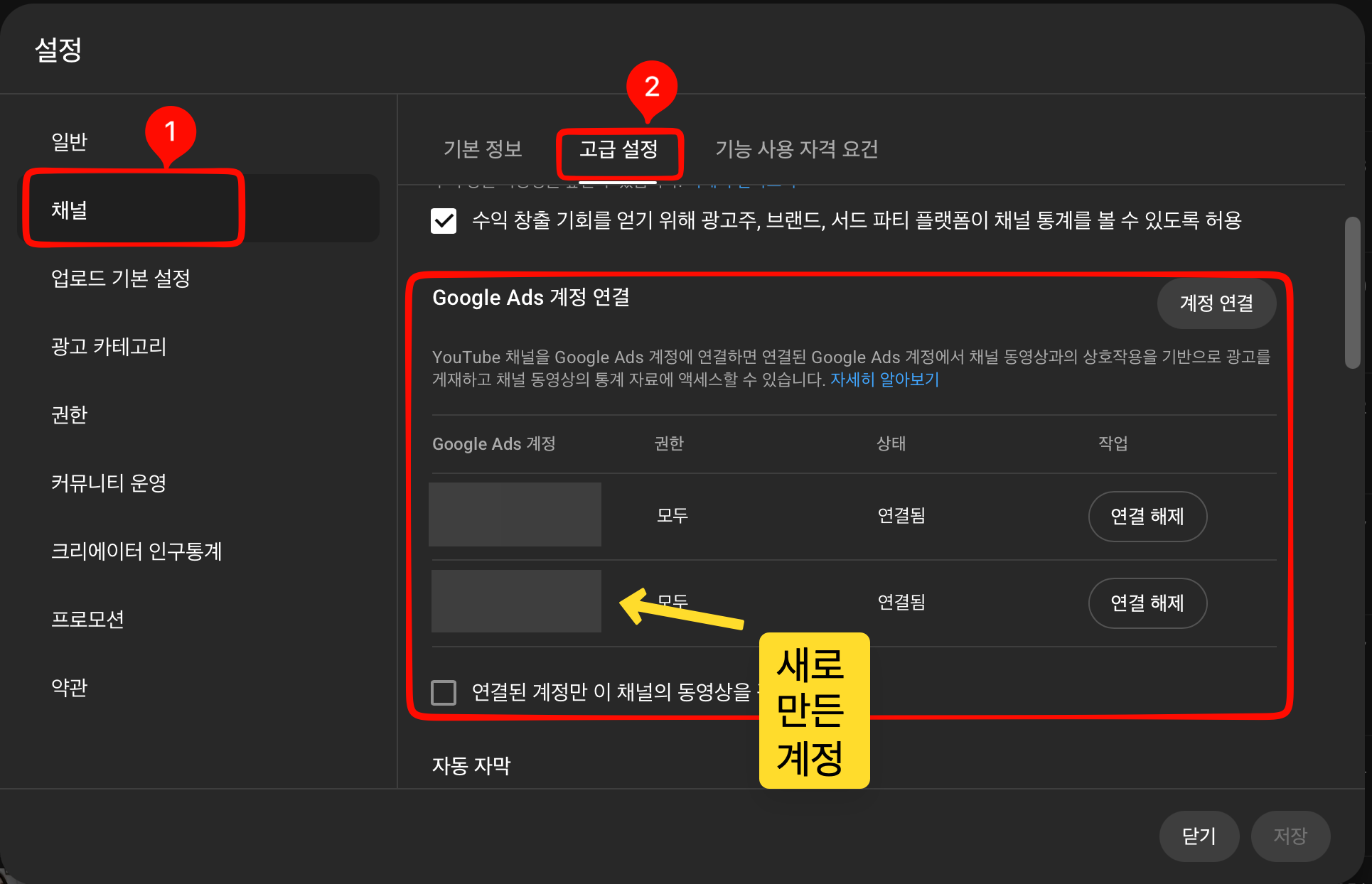
Task: Open the 약관 section
Action: point(69,687)
